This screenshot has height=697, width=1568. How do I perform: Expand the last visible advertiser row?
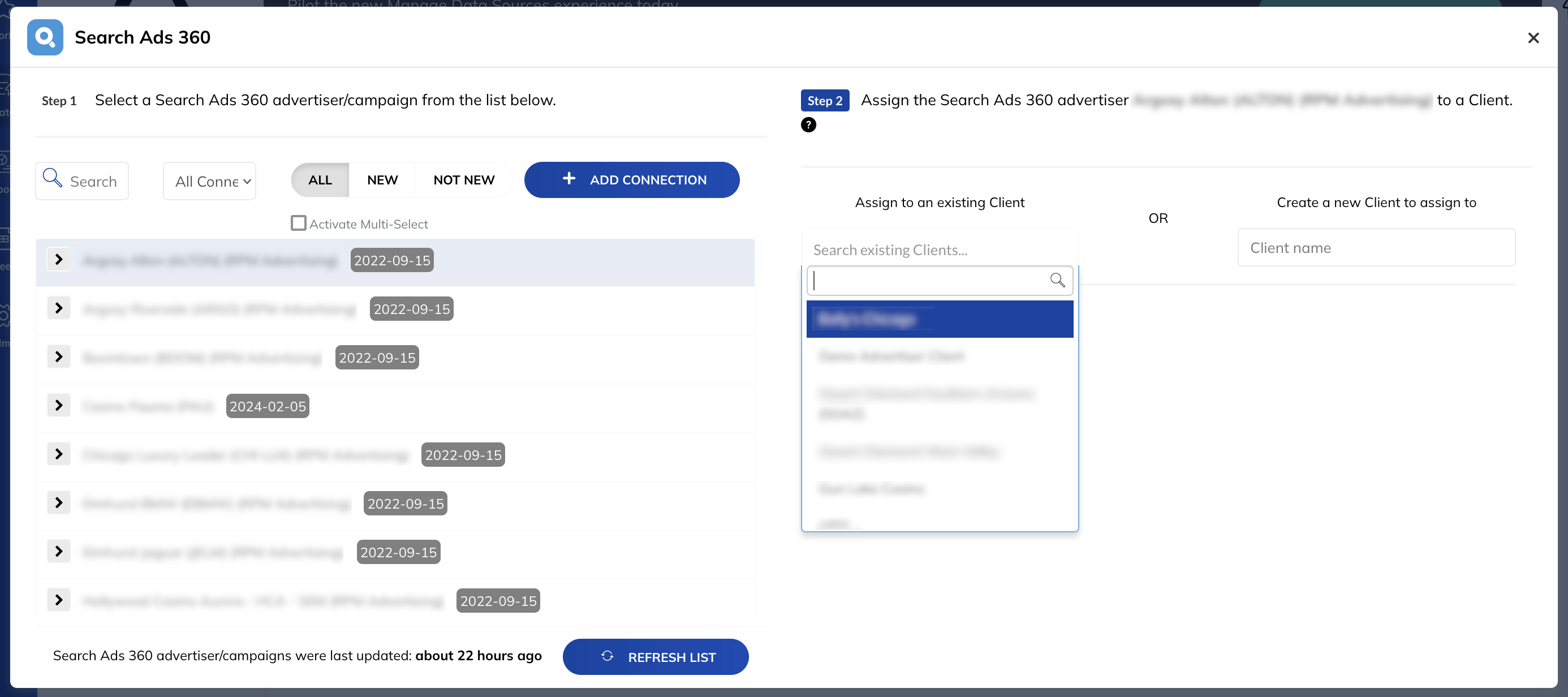(58, 601)
